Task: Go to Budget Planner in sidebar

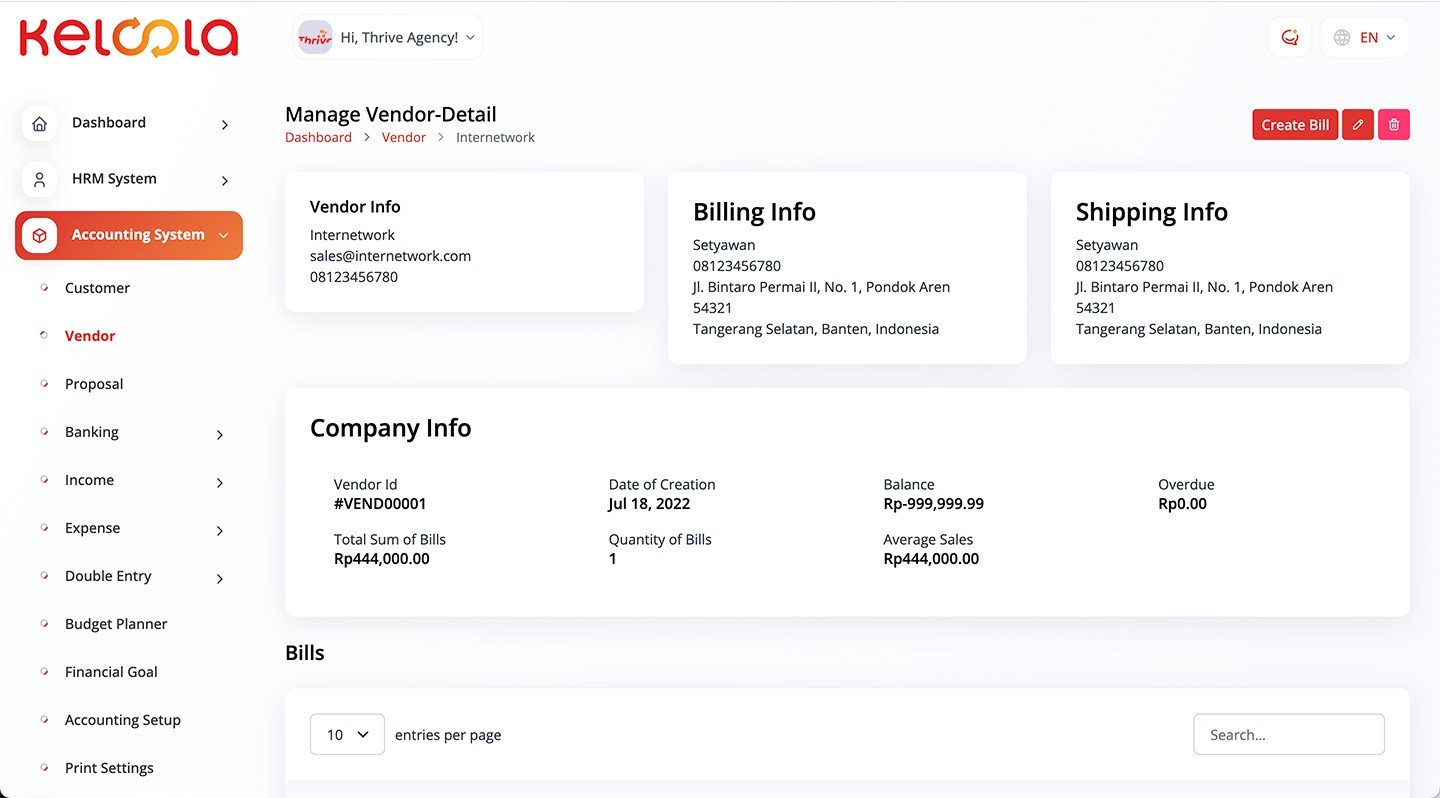Action: [116, 624]
